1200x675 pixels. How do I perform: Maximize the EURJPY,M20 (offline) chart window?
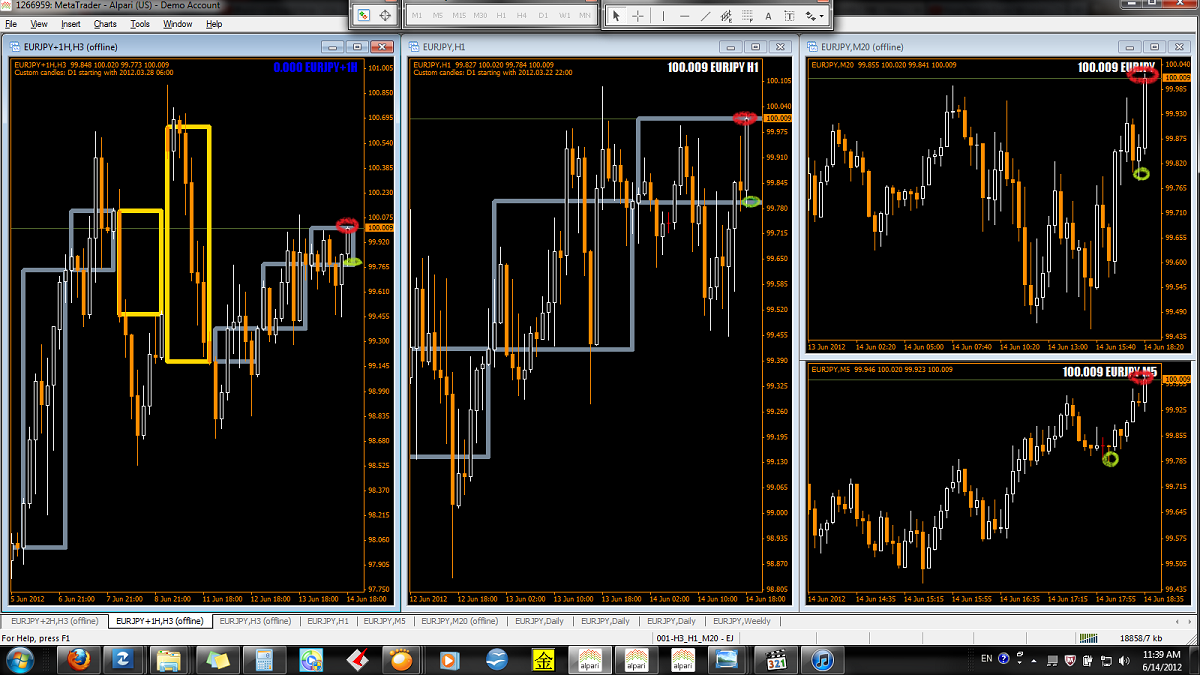pyautogui.click(x=1153, y=46)
